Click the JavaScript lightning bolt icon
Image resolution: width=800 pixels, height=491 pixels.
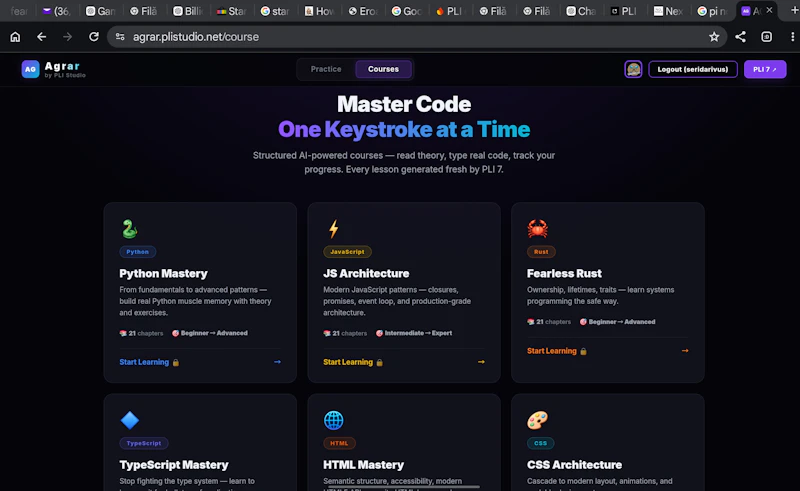tap(334, 229)
